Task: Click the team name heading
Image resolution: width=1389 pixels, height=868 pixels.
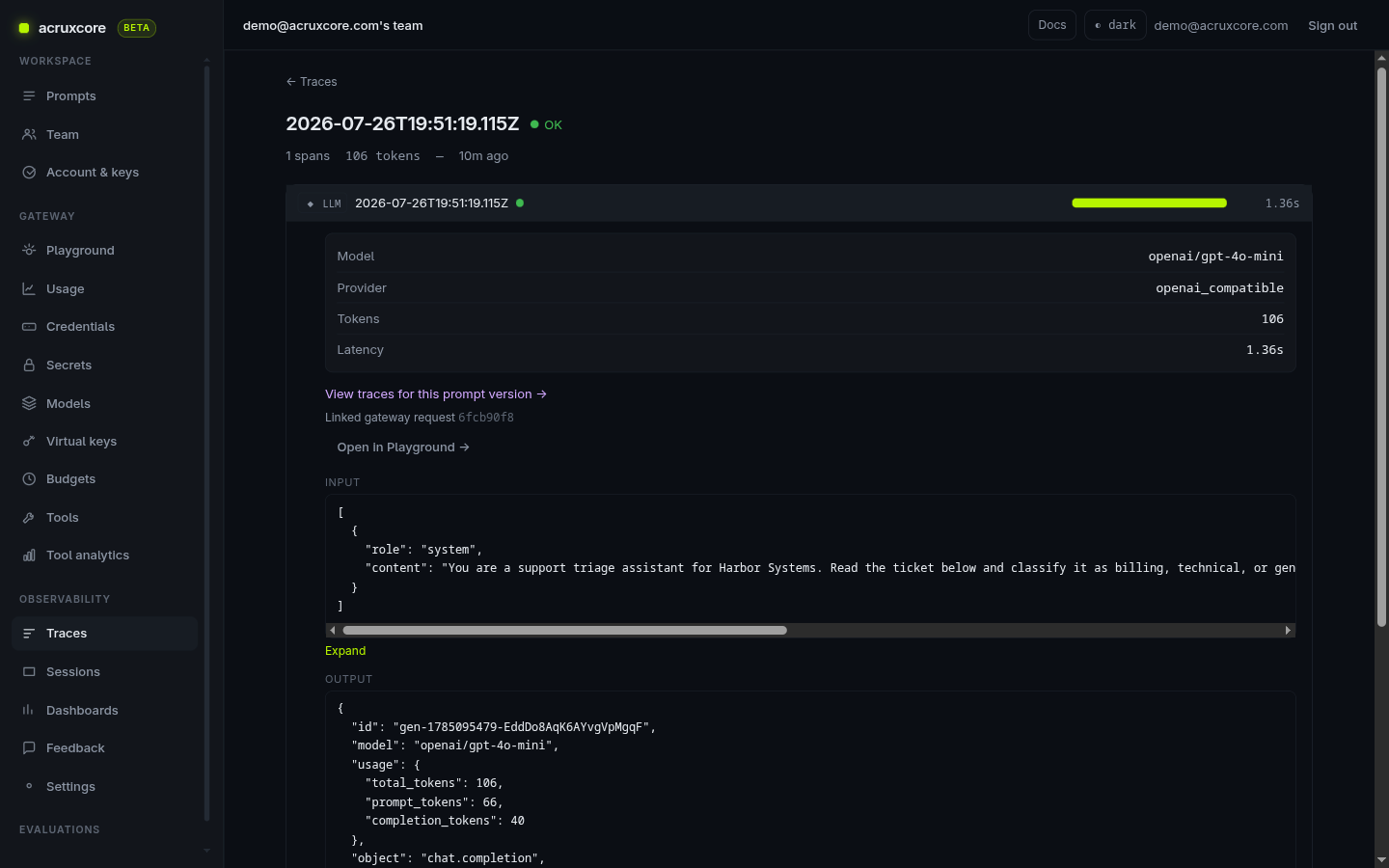Action: coord(333,26)
